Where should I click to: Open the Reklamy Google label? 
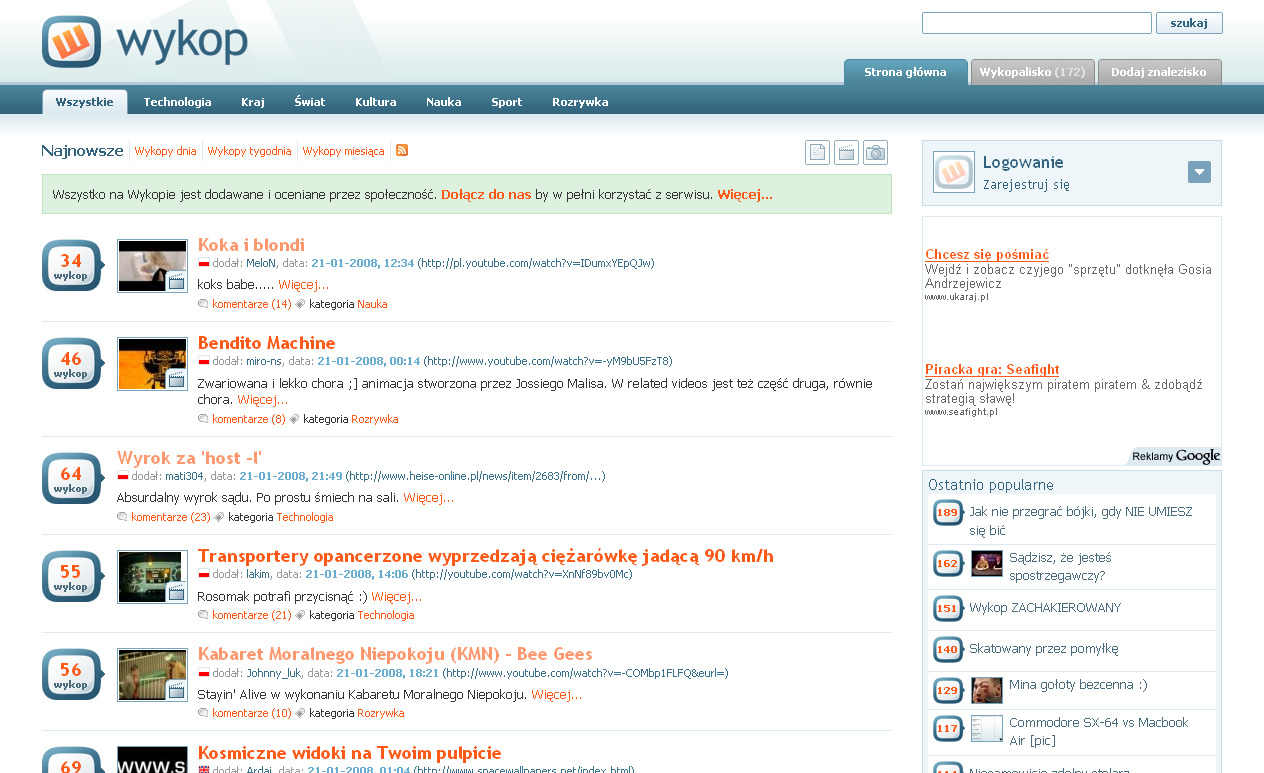[1176, 456]
